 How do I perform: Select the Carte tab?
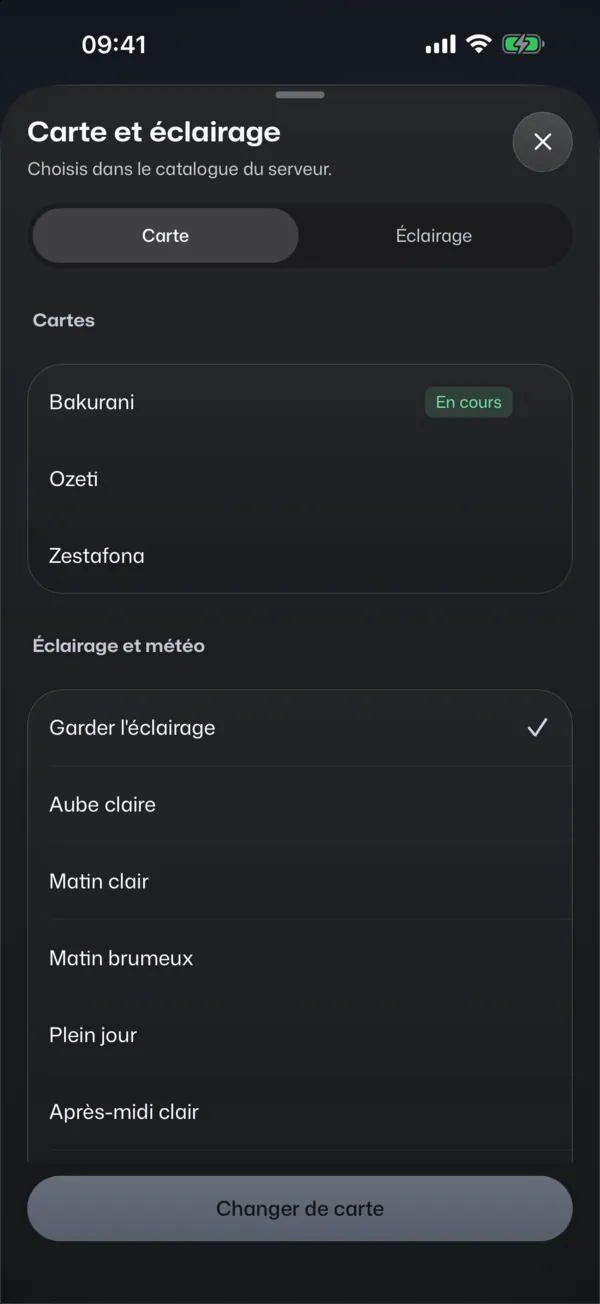pos(166,236)
